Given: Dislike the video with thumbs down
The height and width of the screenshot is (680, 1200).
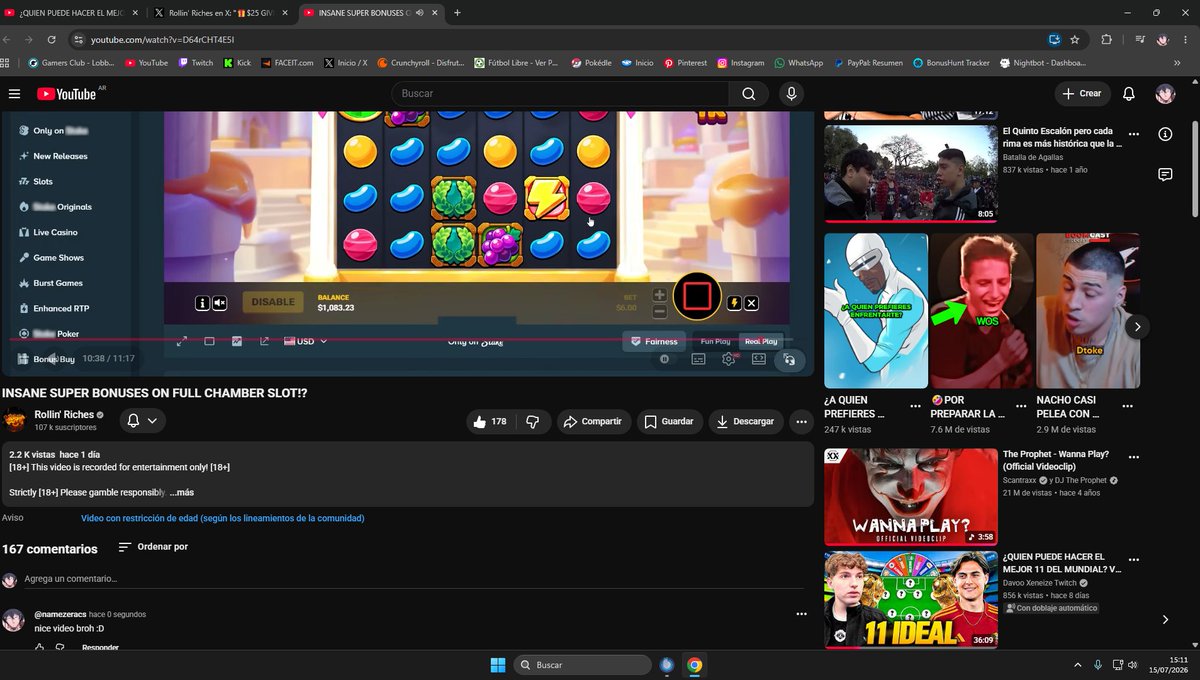Looking at the screenshot, I should point(532,421).
